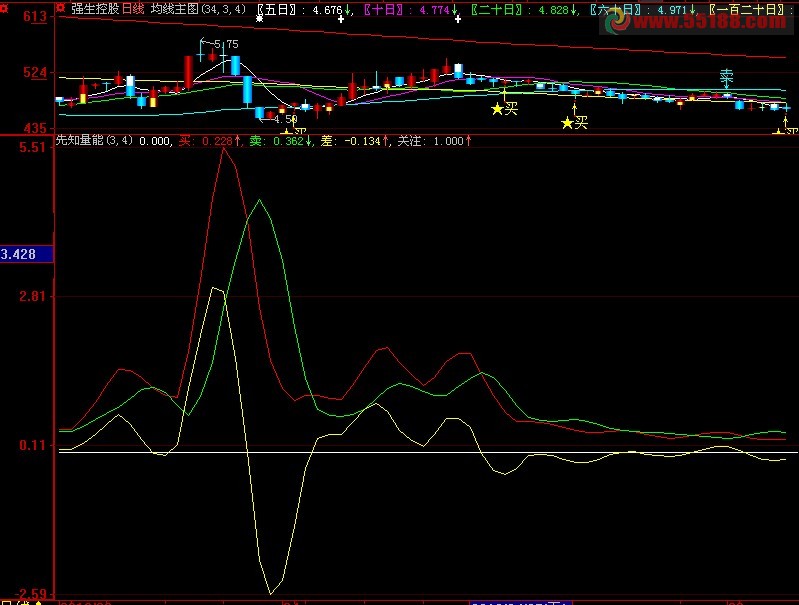Click the highlighted 3.428 cursor value box
Screen dimensions: 799x605
coord(26,254)
